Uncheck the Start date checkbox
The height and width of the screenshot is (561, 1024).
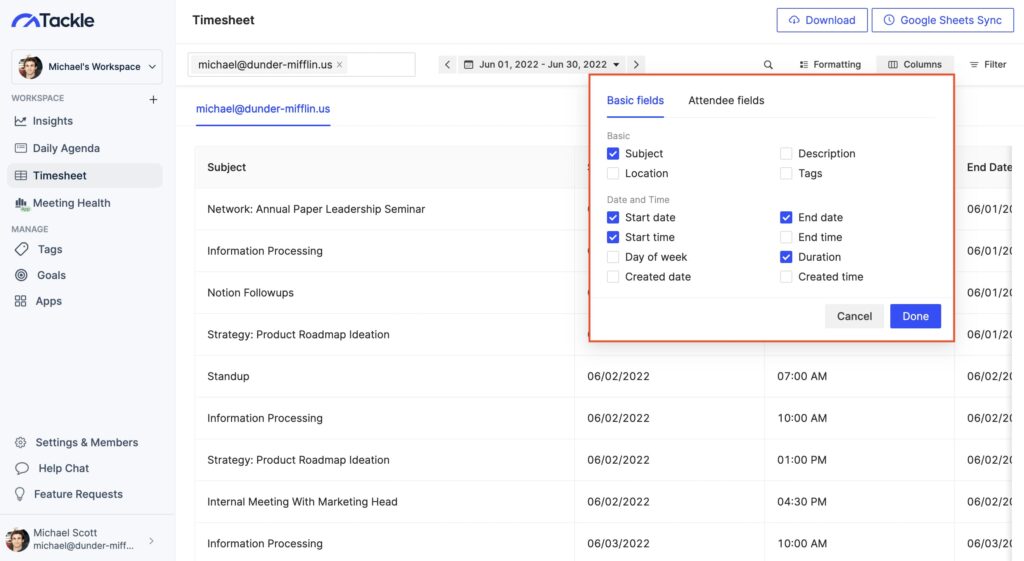(x=613, y=217)
